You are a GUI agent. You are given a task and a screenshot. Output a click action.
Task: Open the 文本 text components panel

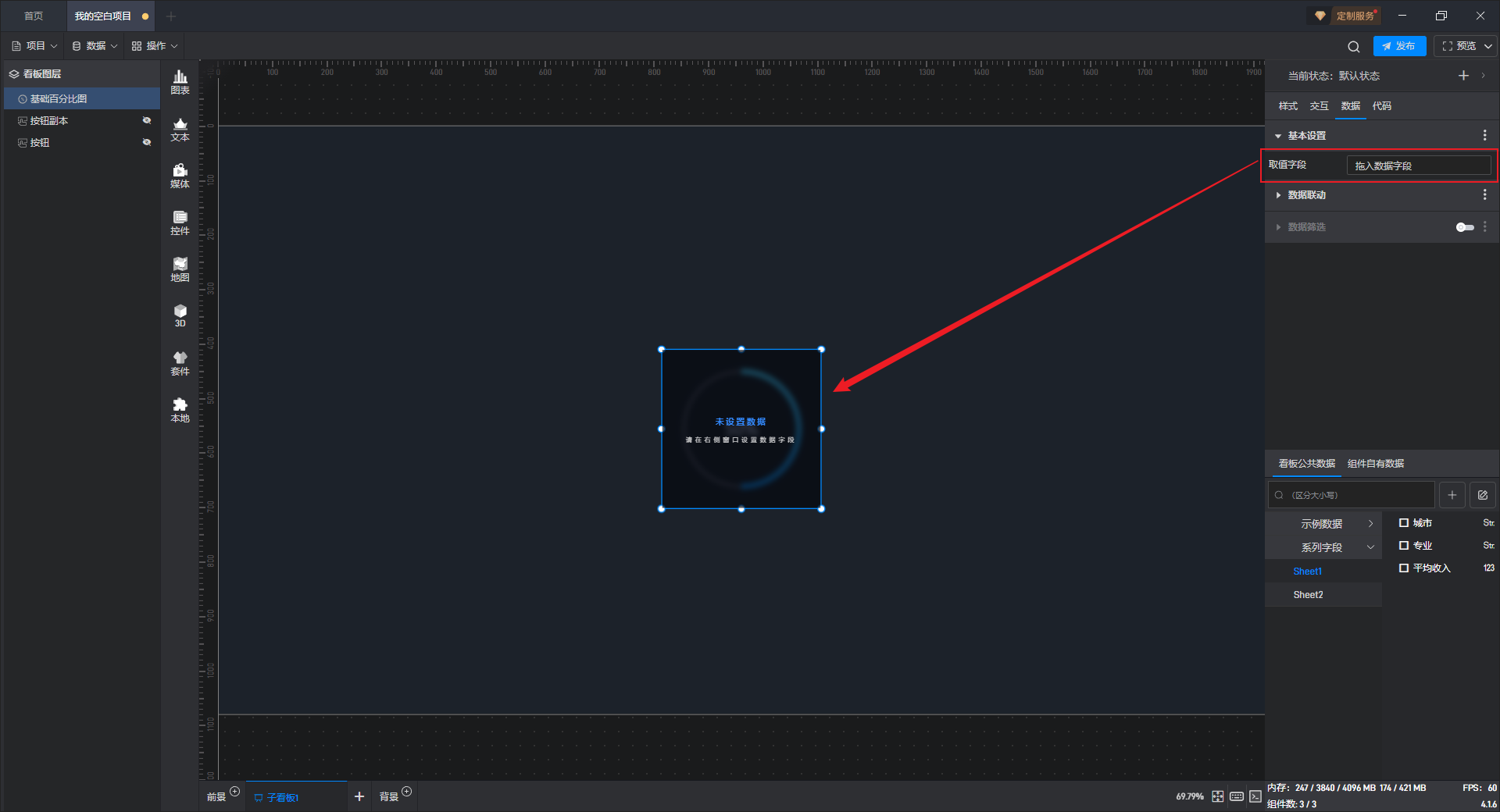click(180, 129)
